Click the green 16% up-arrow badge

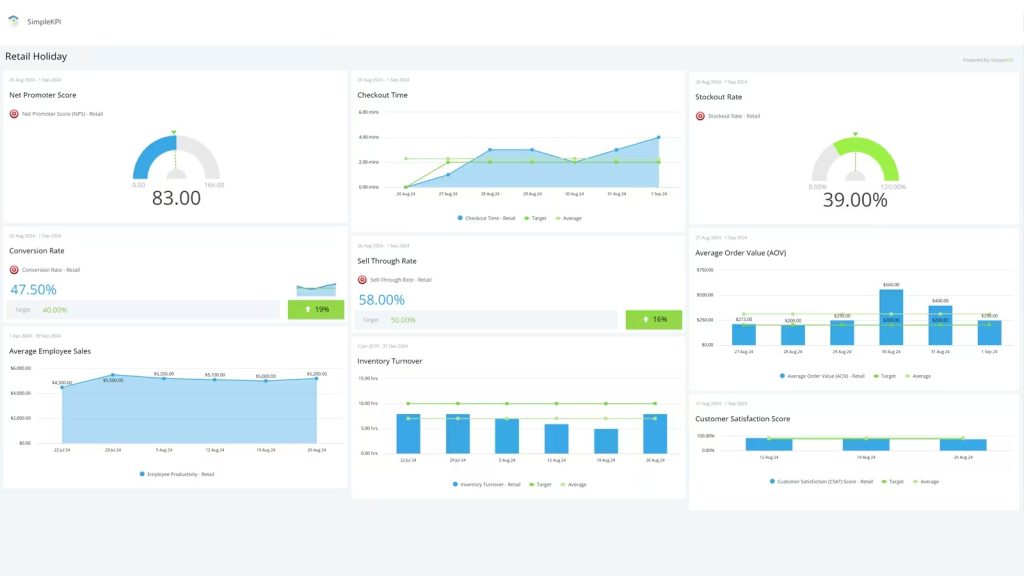653,320
